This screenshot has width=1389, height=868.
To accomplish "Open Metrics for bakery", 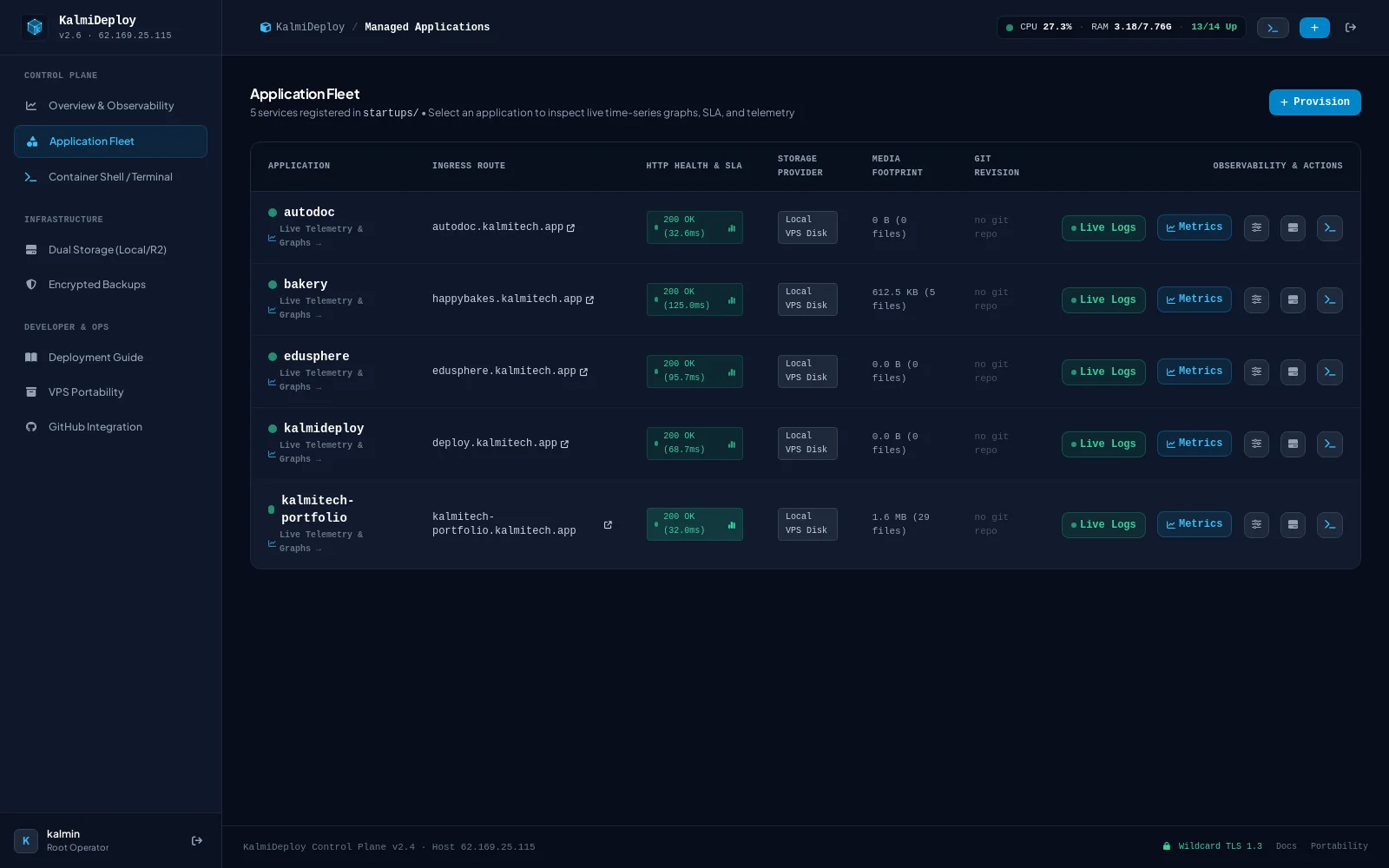I will (1194, 299).
